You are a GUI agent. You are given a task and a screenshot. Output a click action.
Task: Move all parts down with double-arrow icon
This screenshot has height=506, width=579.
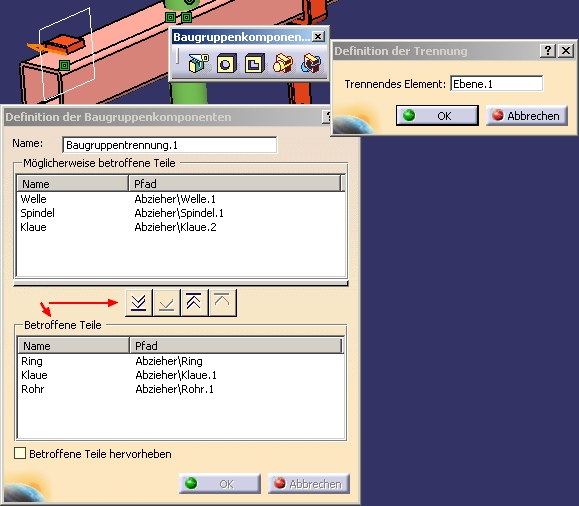point(138,303)
